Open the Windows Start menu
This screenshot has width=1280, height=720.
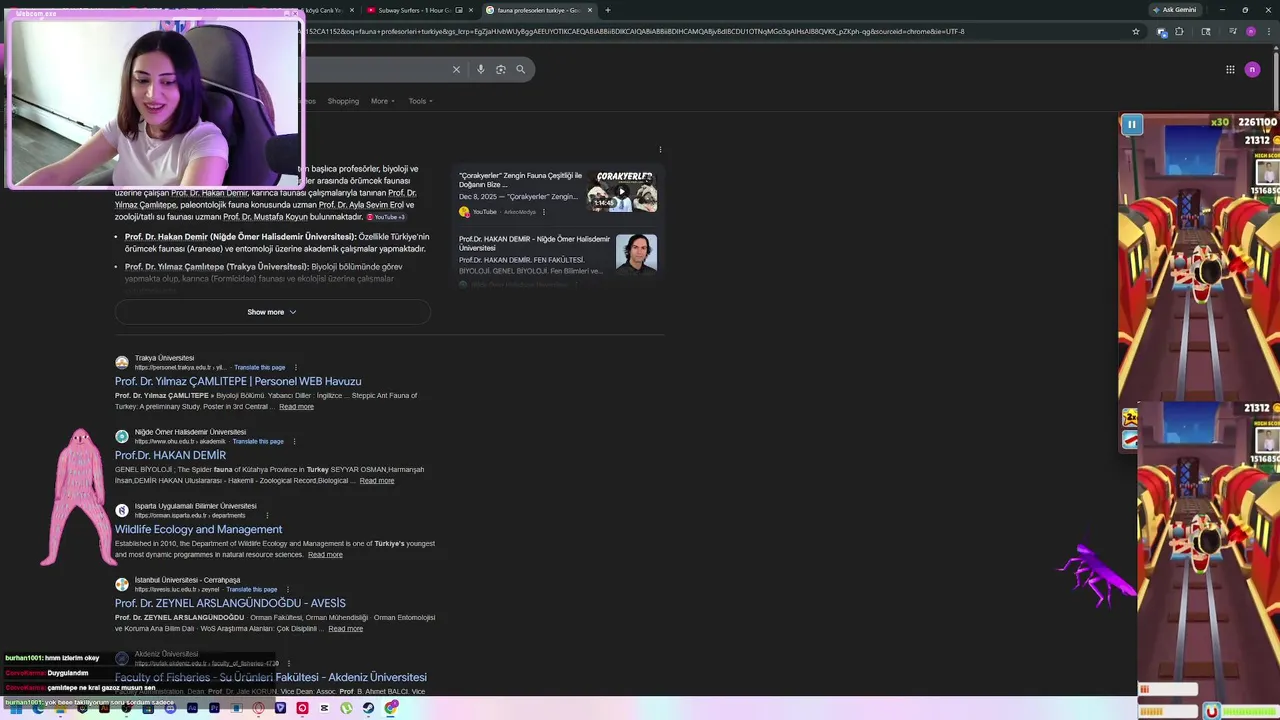[x=14, y=708]
